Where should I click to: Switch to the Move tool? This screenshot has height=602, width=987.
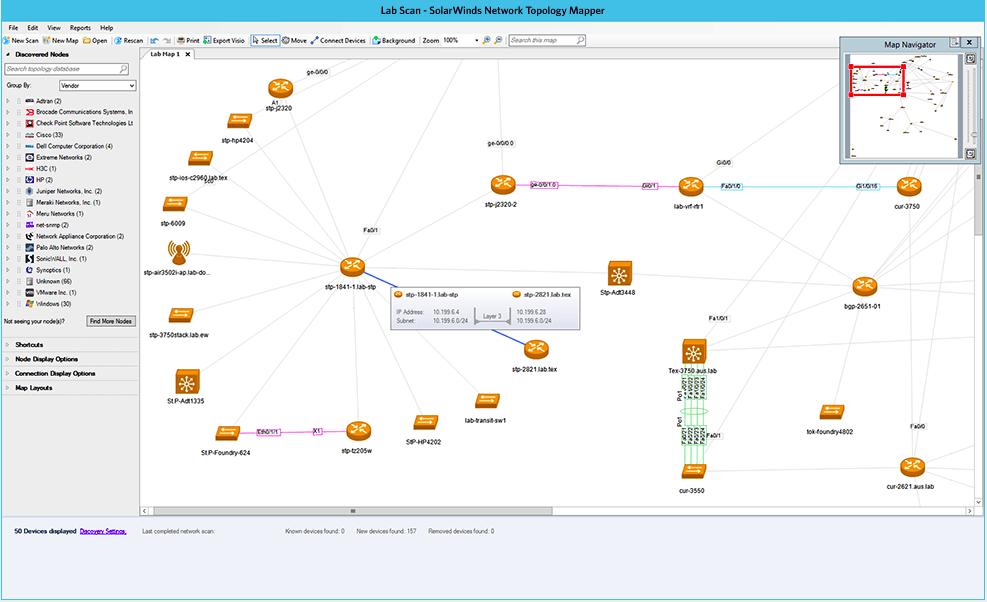coord(294,40)
